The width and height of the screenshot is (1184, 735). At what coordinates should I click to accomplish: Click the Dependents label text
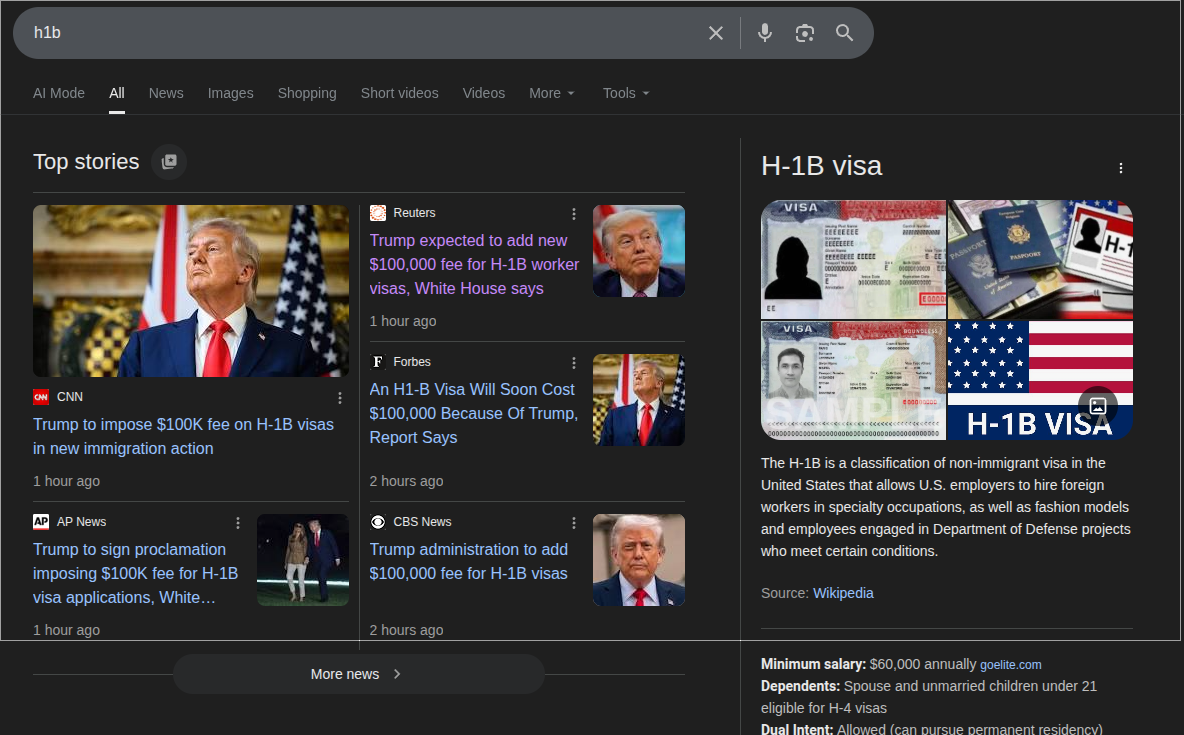point(800,686)
